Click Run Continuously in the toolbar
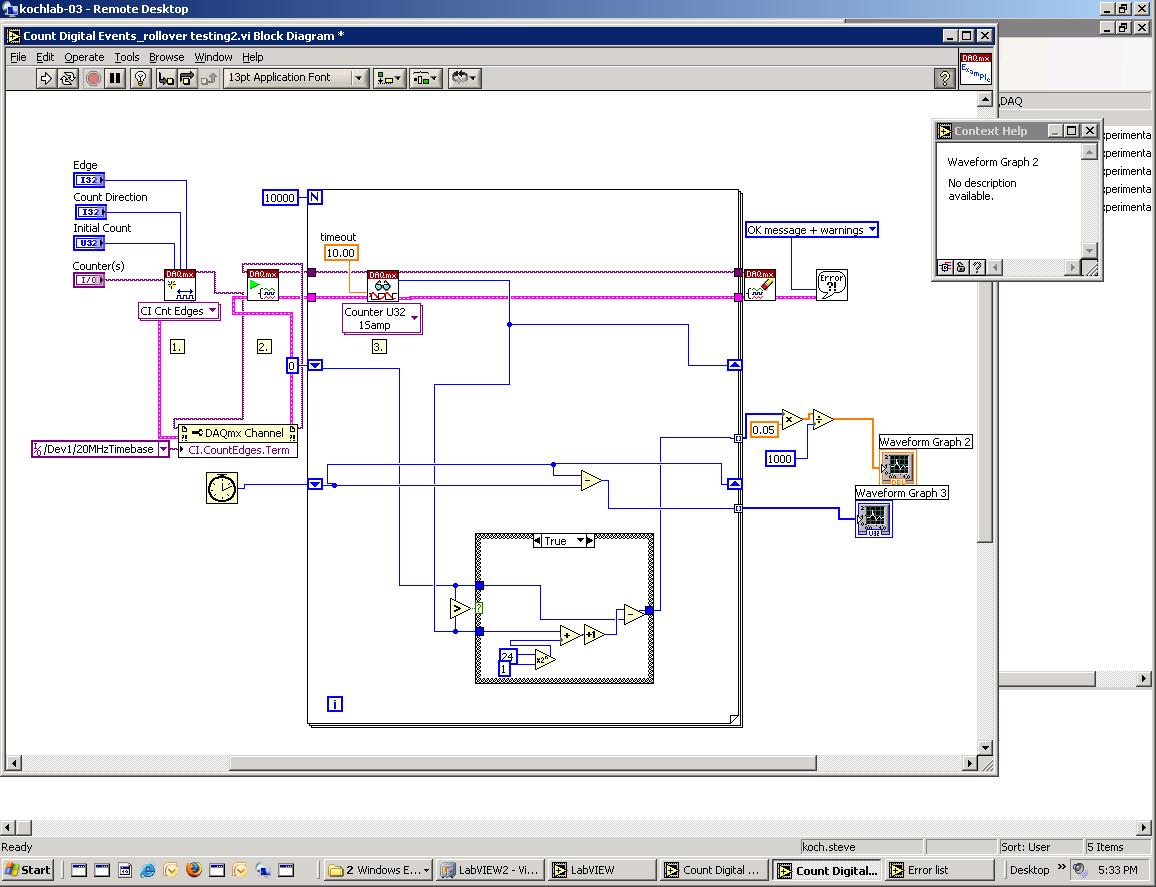The width and height of the screenshot is (1156, 887). (x=68, y=78)
